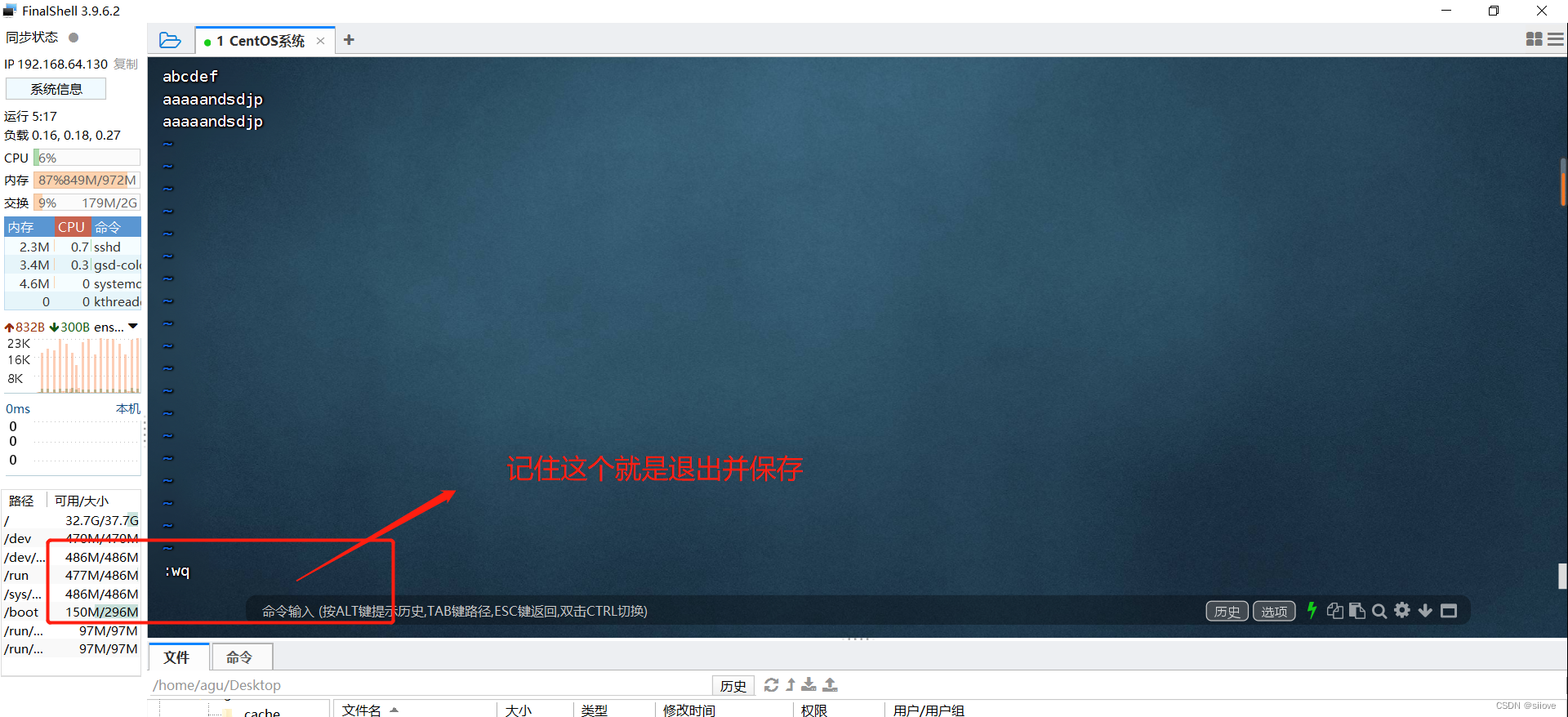Open the command bar 选项 button
1568x717 pixels.
[1274, 611]
